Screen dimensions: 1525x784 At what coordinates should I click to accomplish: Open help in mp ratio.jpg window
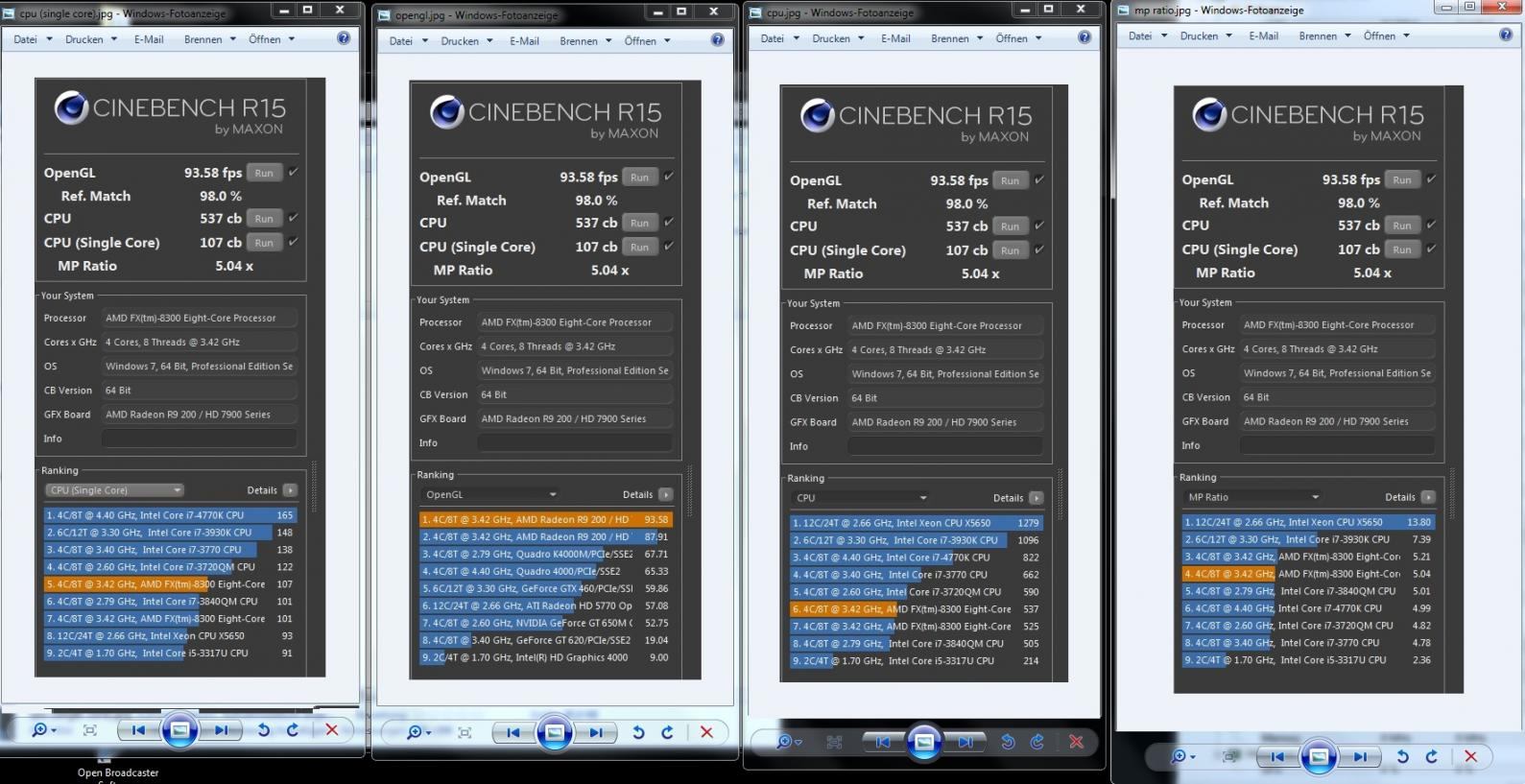(x=1505, y=35)
